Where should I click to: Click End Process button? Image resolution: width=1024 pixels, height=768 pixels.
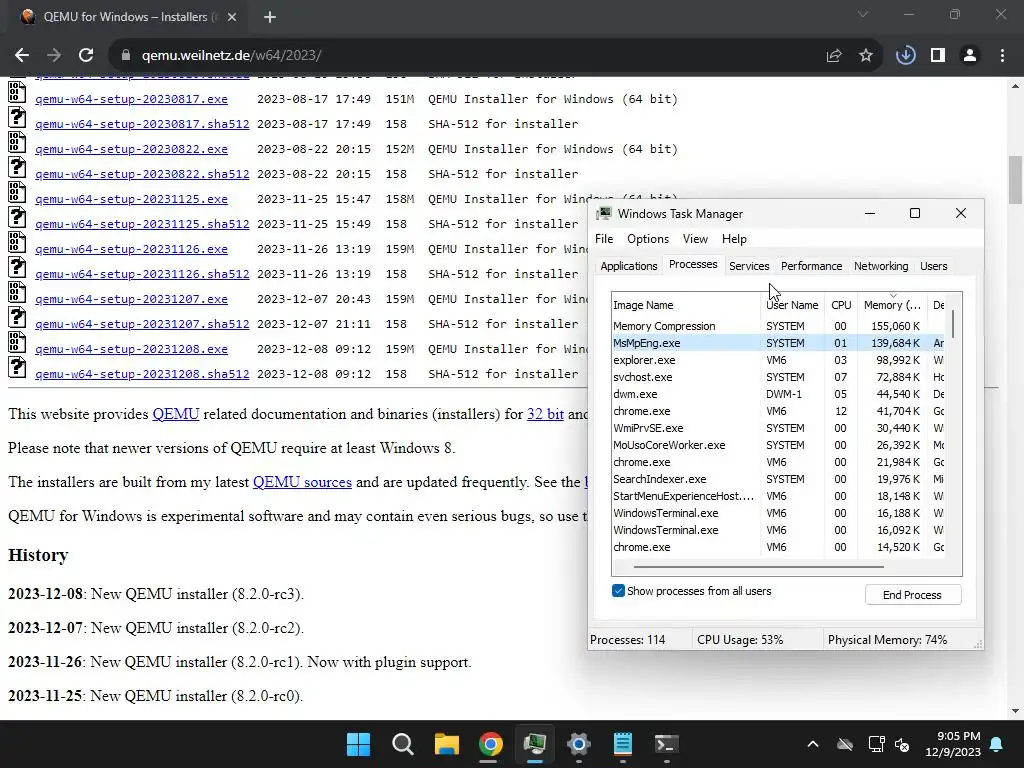coord(912,595)
